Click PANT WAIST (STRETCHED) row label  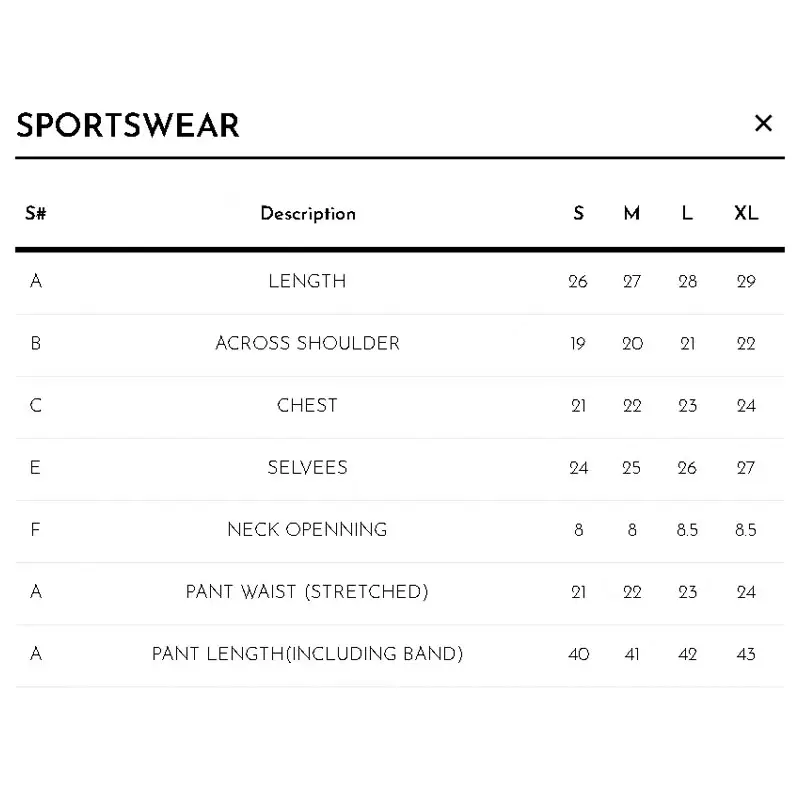(x=307, y=592)
